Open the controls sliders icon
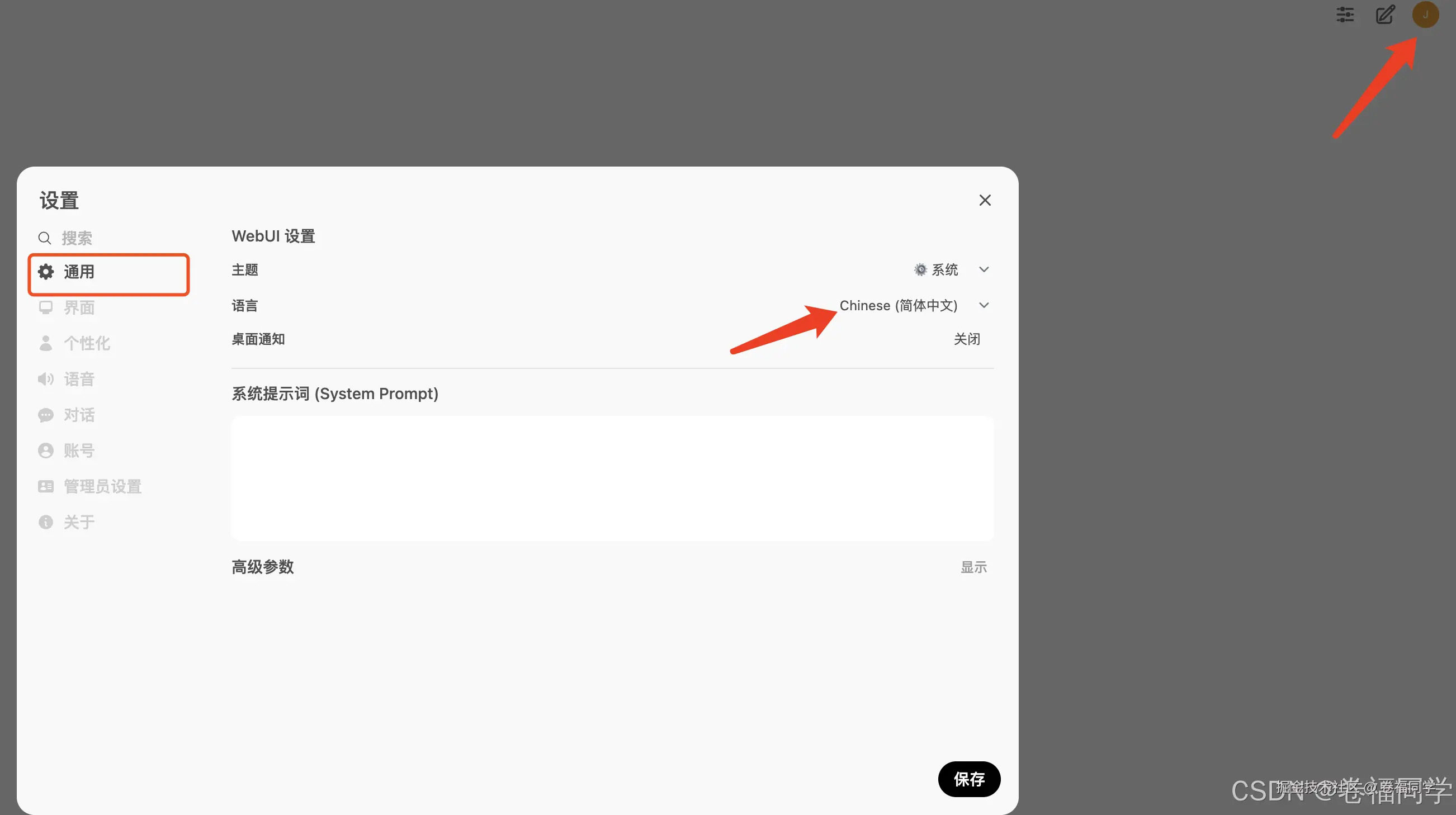Image resolution: width=1456 pixels, height=815 pixels. (x=1345, y=15)
